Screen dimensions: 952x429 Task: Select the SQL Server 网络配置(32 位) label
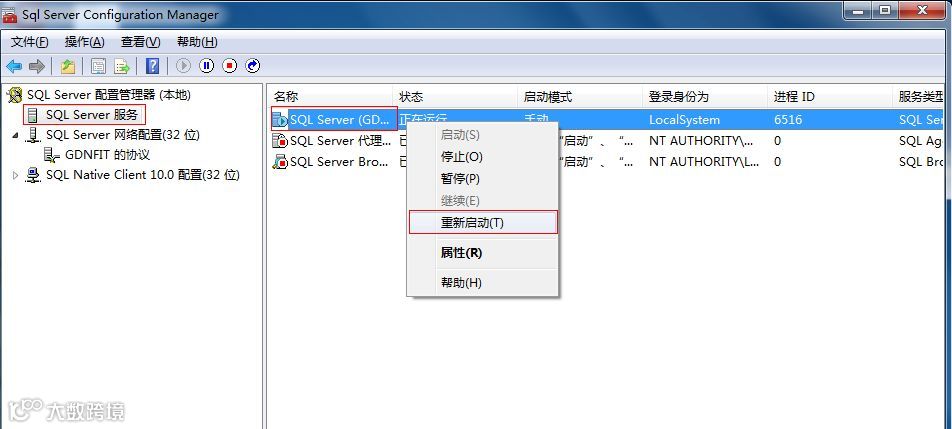123,135
